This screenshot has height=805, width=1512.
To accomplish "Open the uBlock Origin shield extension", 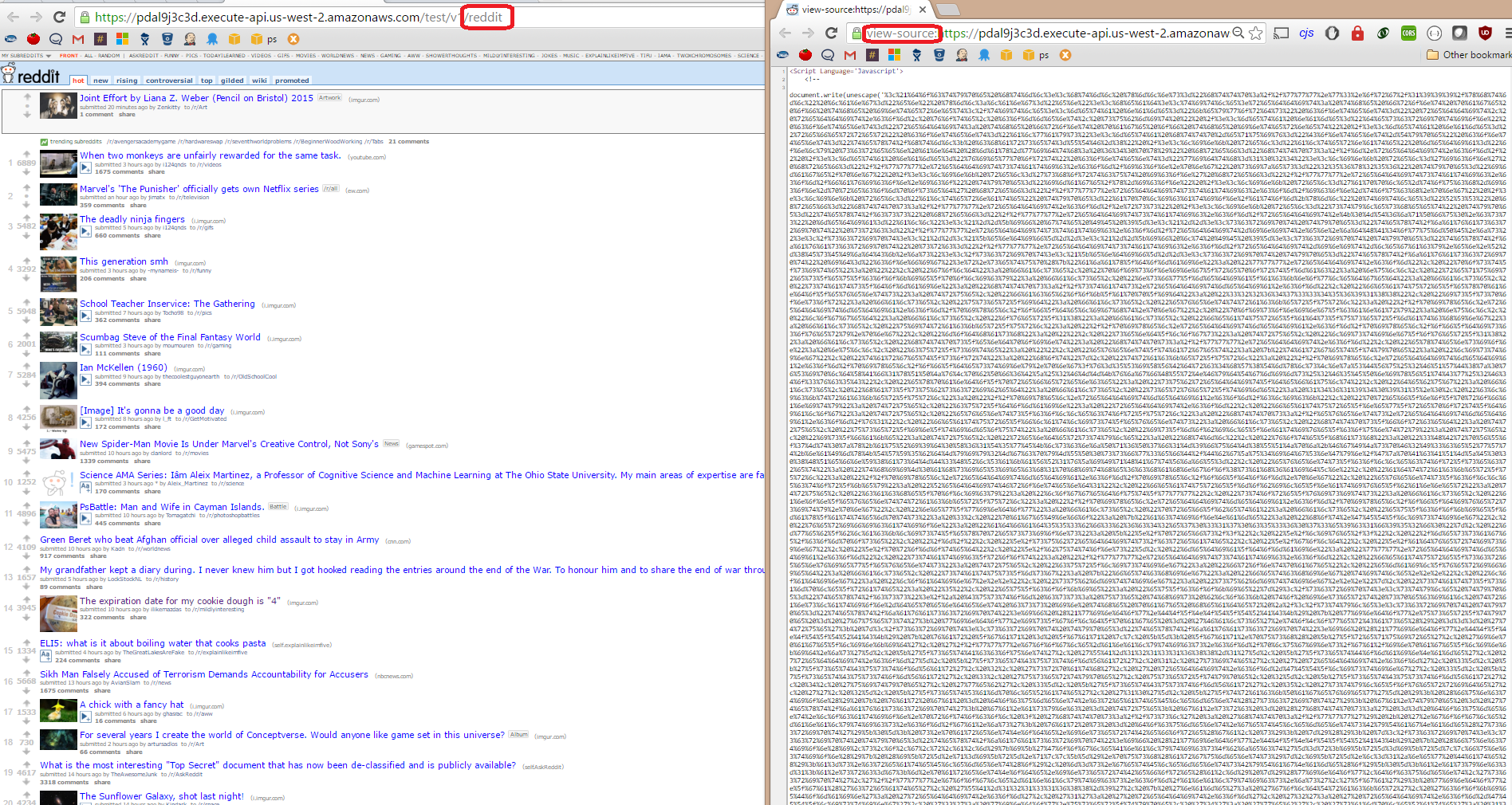I will 1485,33.
